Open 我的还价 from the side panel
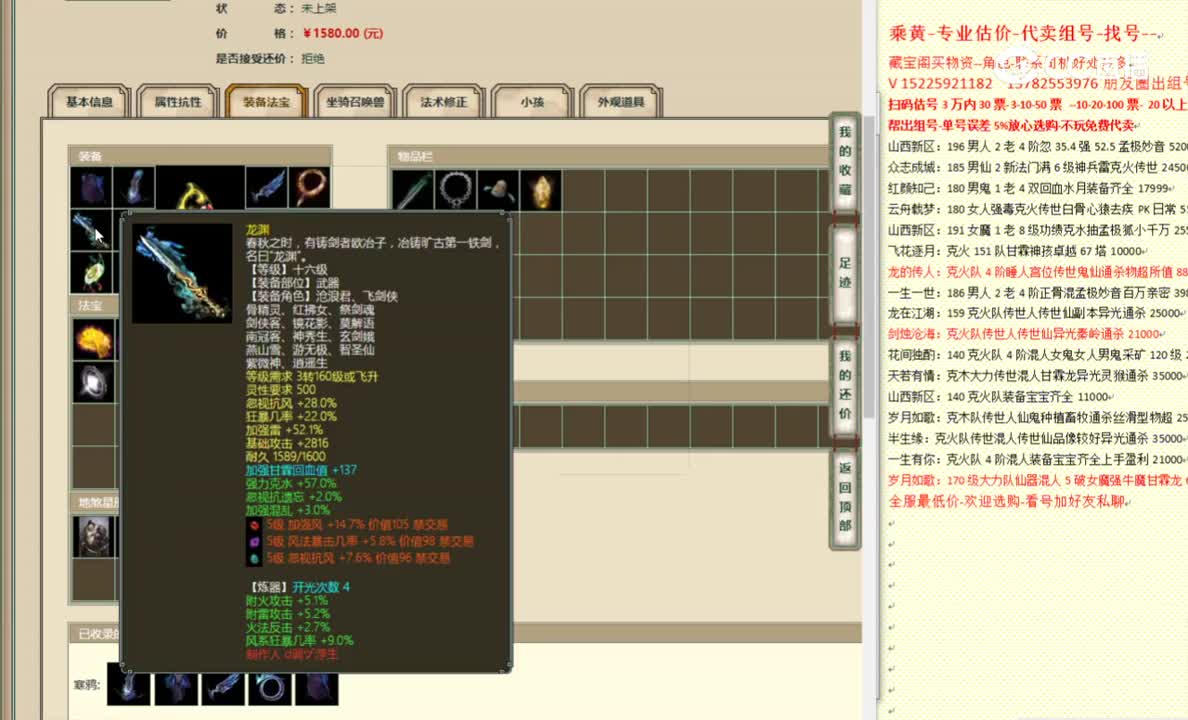This screenshot has width=1188, height=720. point(845,385)
